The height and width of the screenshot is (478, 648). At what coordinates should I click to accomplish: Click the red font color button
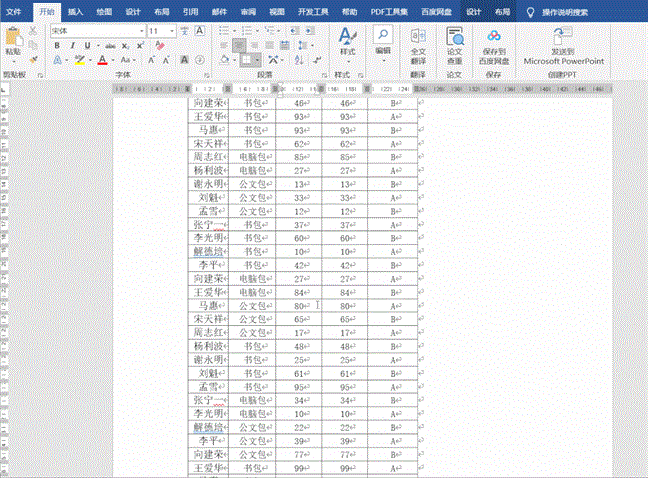point(102,60)
